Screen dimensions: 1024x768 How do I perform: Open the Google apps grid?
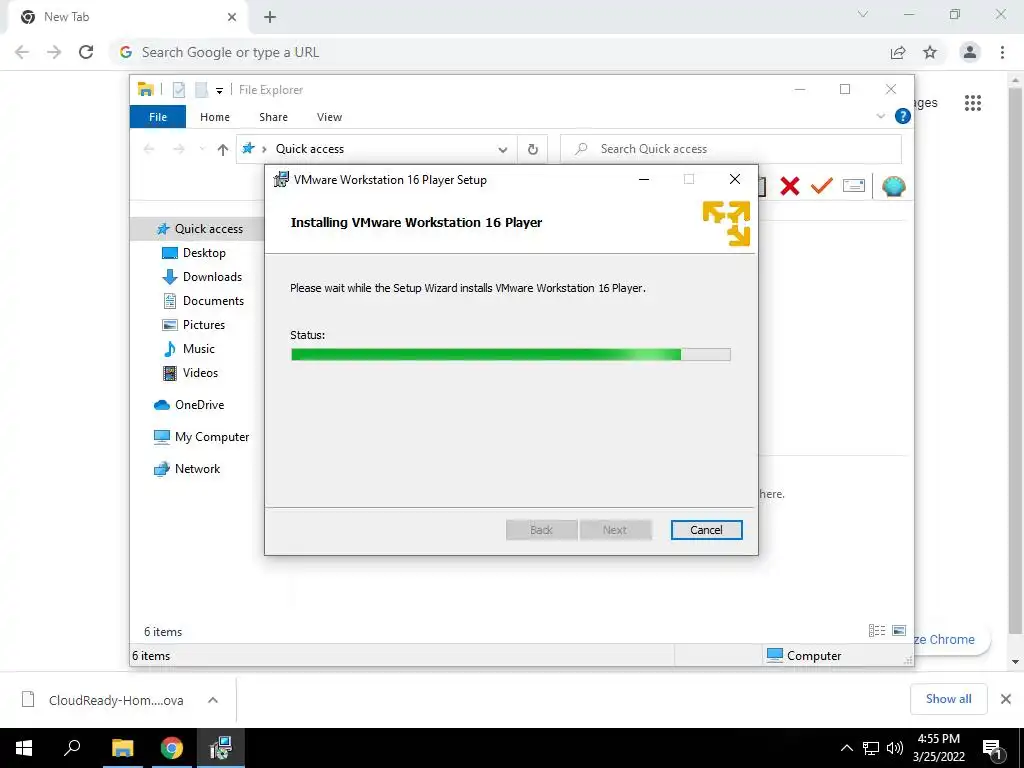[x=972, y=103]
